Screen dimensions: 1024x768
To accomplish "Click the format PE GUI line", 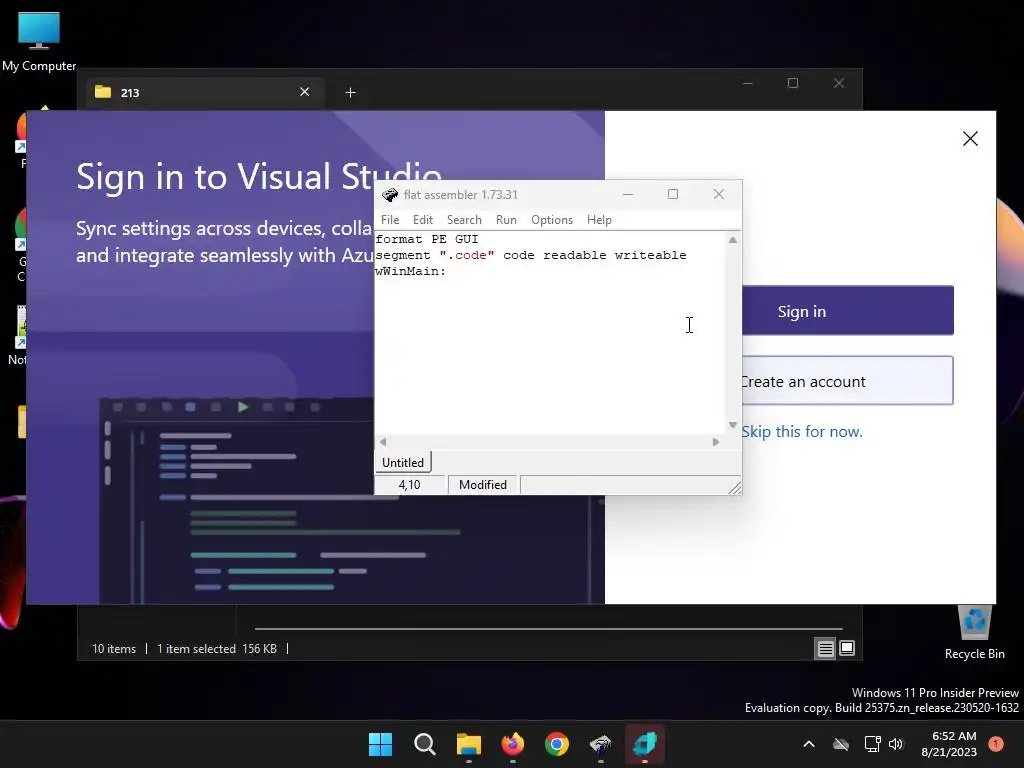I will point(427,239).
